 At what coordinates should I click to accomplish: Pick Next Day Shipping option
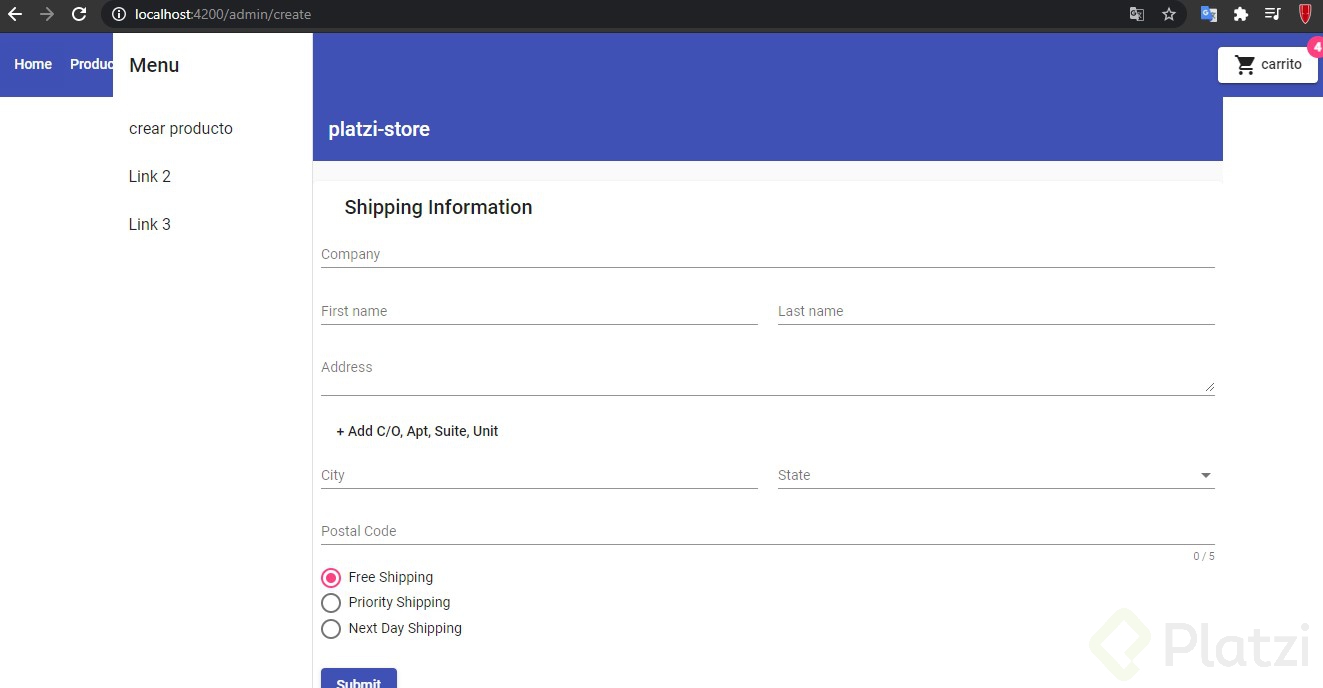click(331, 629)
